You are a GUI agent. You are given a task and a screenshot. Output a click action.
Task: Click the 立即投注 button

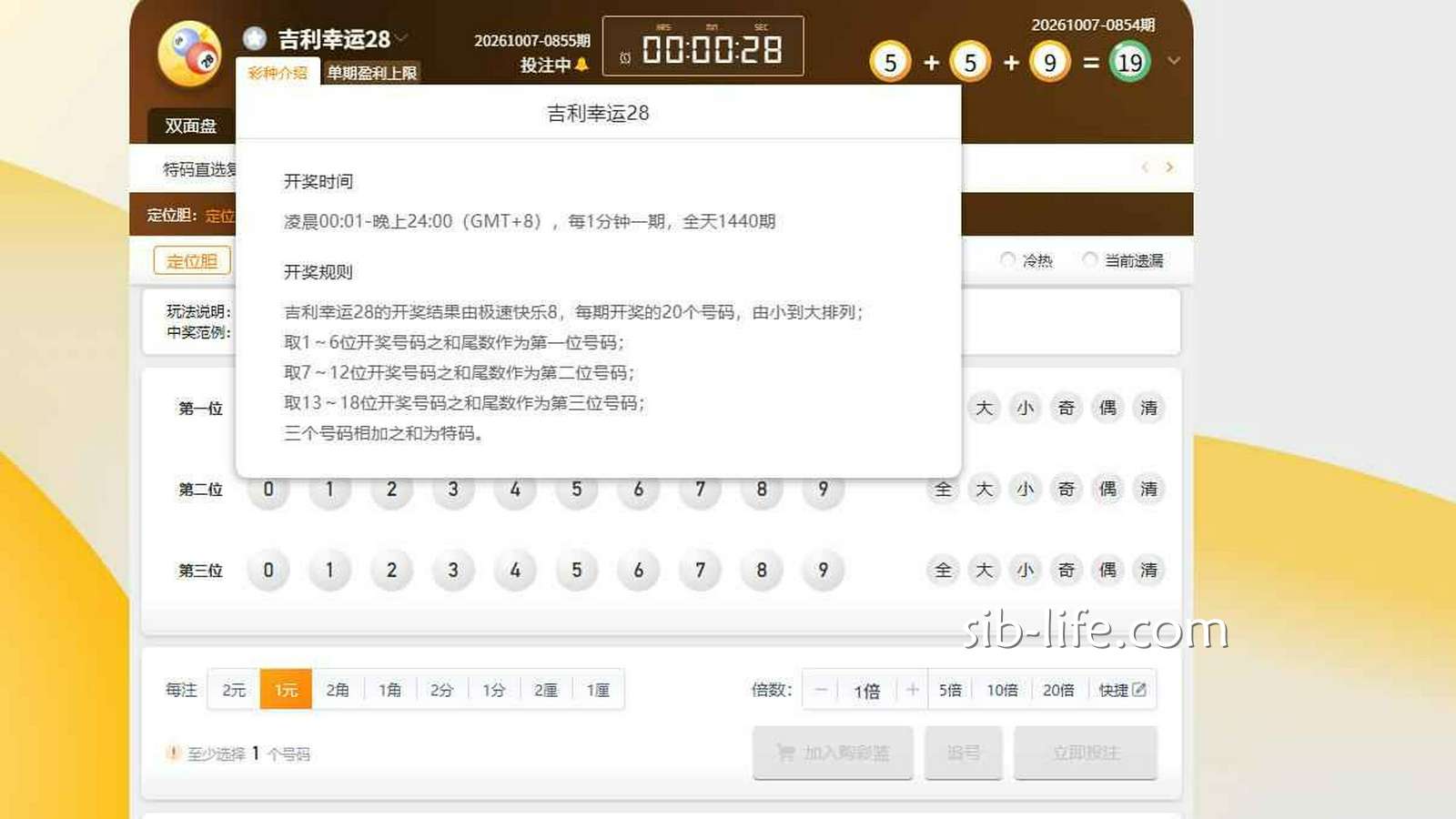(x=1086, y=753)
